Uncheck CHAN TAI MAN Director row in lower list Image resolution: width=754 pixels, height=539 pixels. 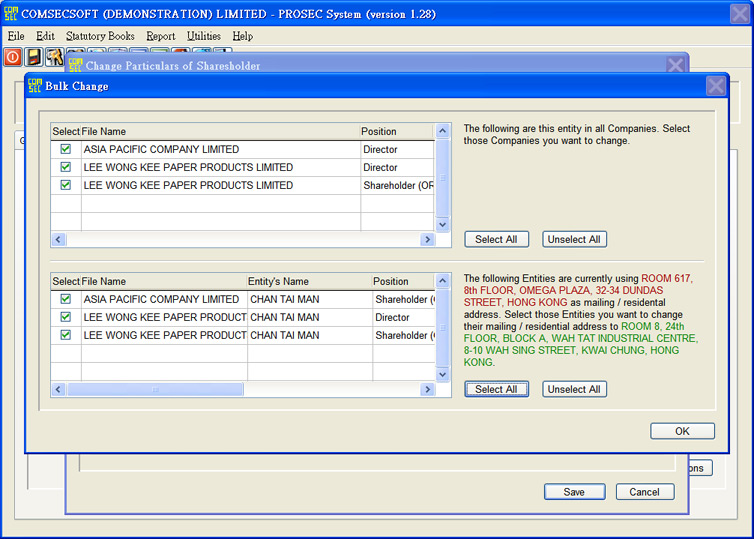click(66, 318)
